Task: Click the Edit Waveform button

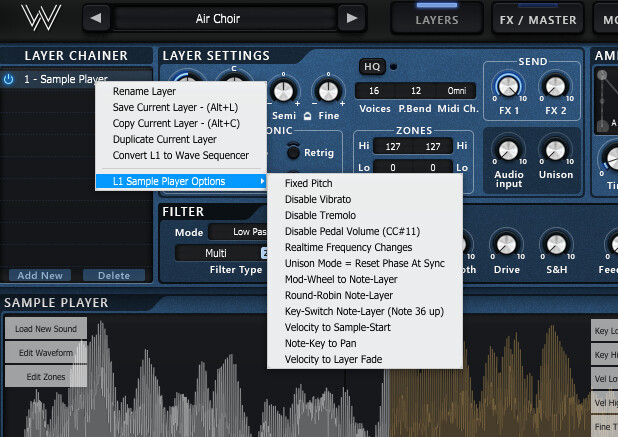Action: 46,353
